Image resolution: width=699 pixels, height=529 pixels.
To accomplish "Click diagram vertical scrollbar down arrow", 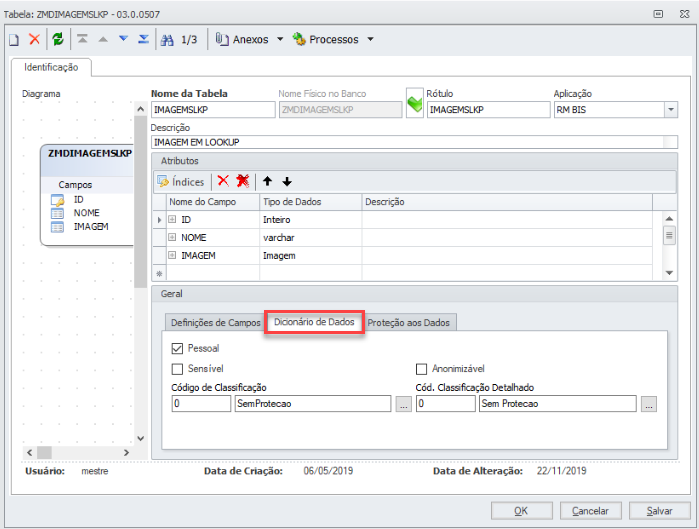I will [x=140, y=438].
